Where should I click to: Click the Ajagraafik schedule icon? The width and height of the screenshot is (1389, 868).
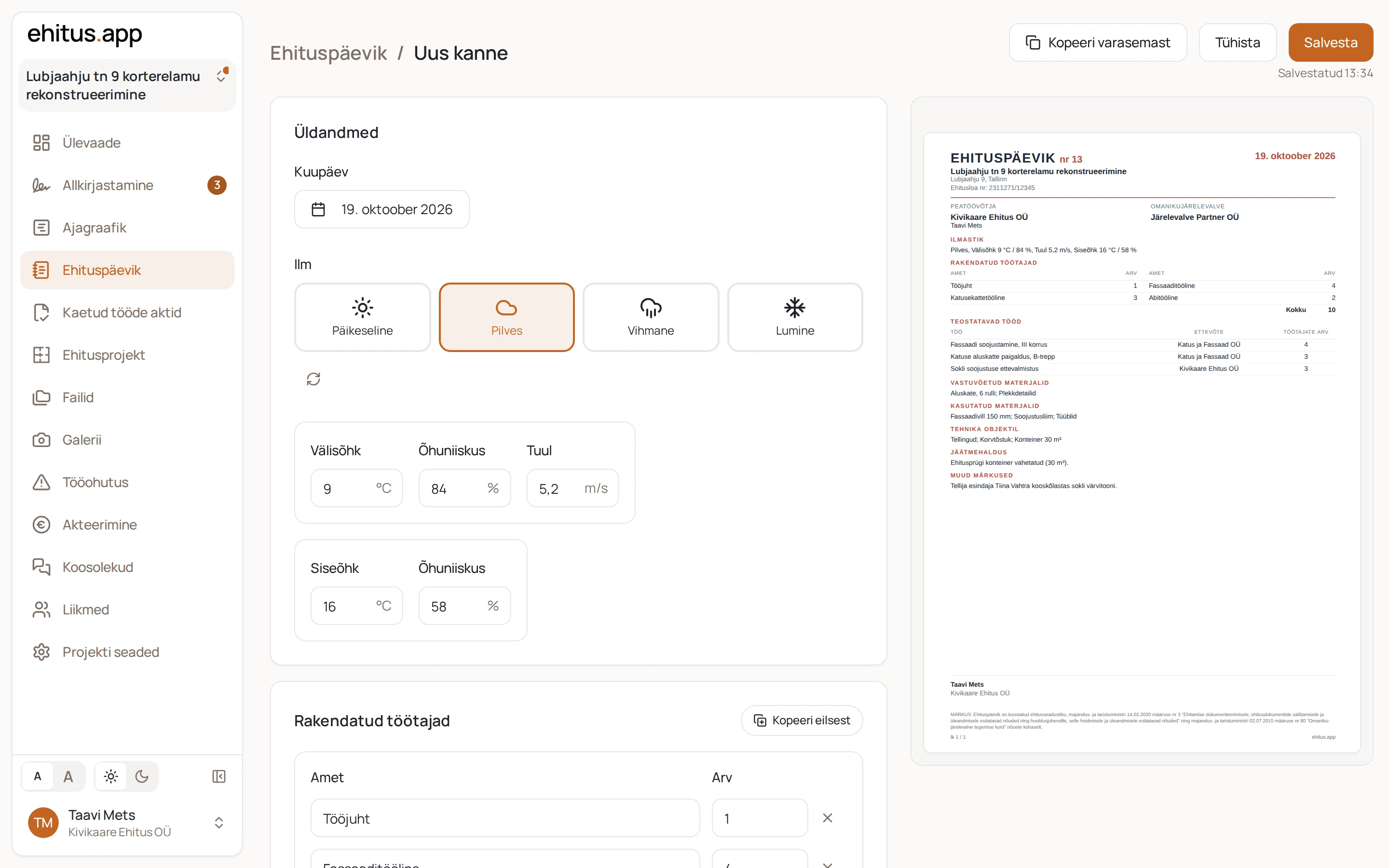41,227
